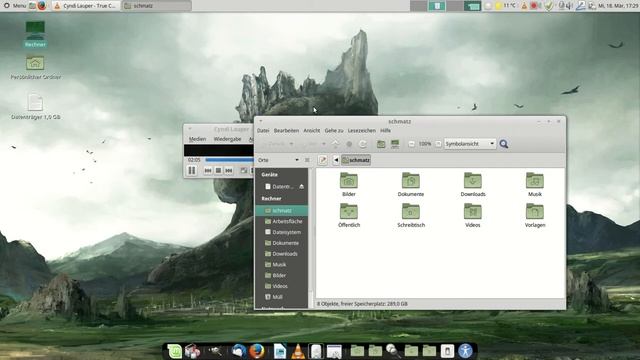Click zoom out minus button

(411, 144)
